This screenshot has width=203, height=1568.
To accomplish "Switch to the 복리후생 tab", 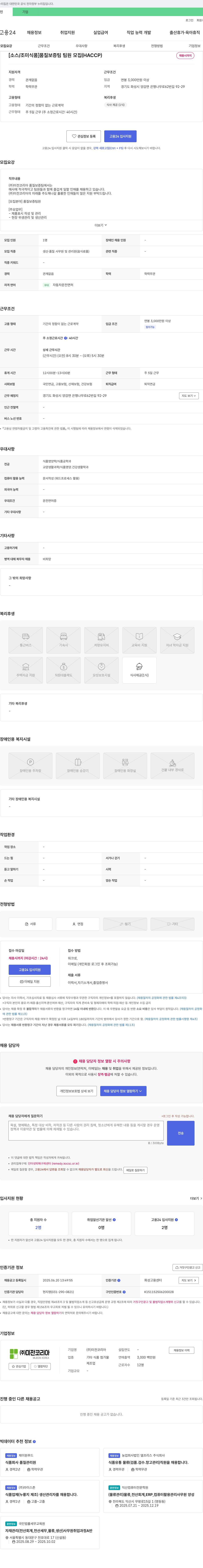I will [x=119, y=46].
